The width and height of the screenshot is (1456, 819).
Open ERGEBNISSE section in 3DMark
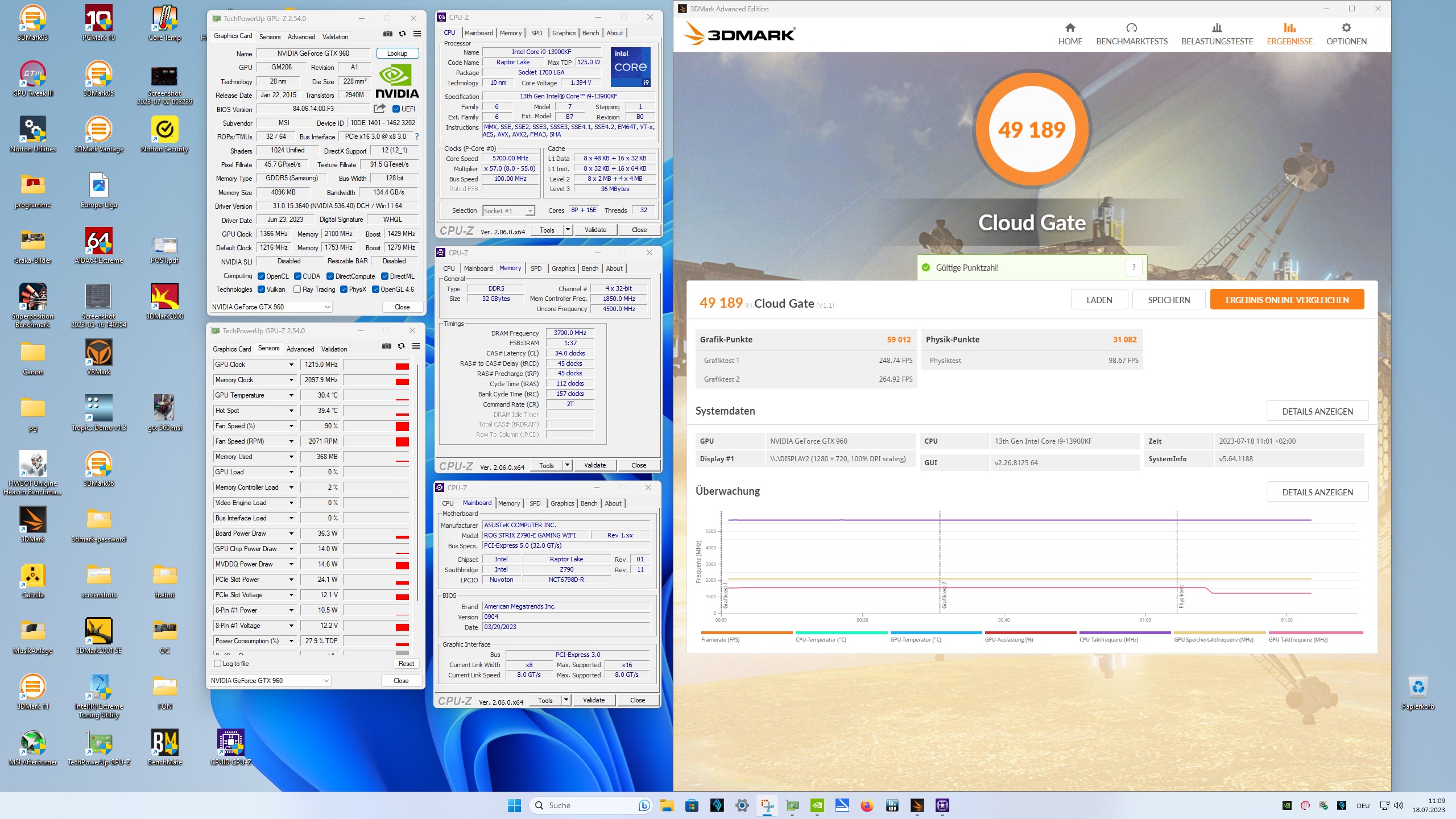[x=1289, y=35]
